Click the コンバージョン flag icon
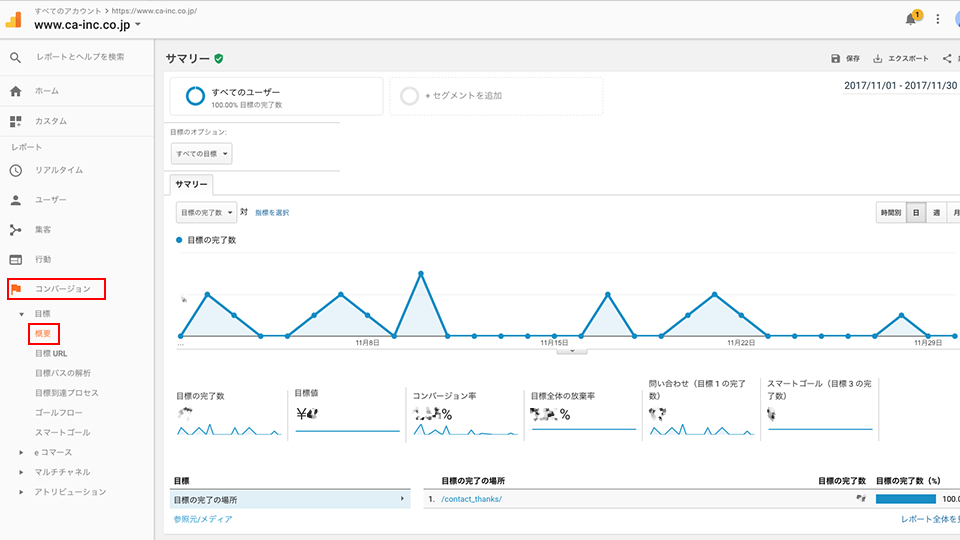 coord(16,289)
